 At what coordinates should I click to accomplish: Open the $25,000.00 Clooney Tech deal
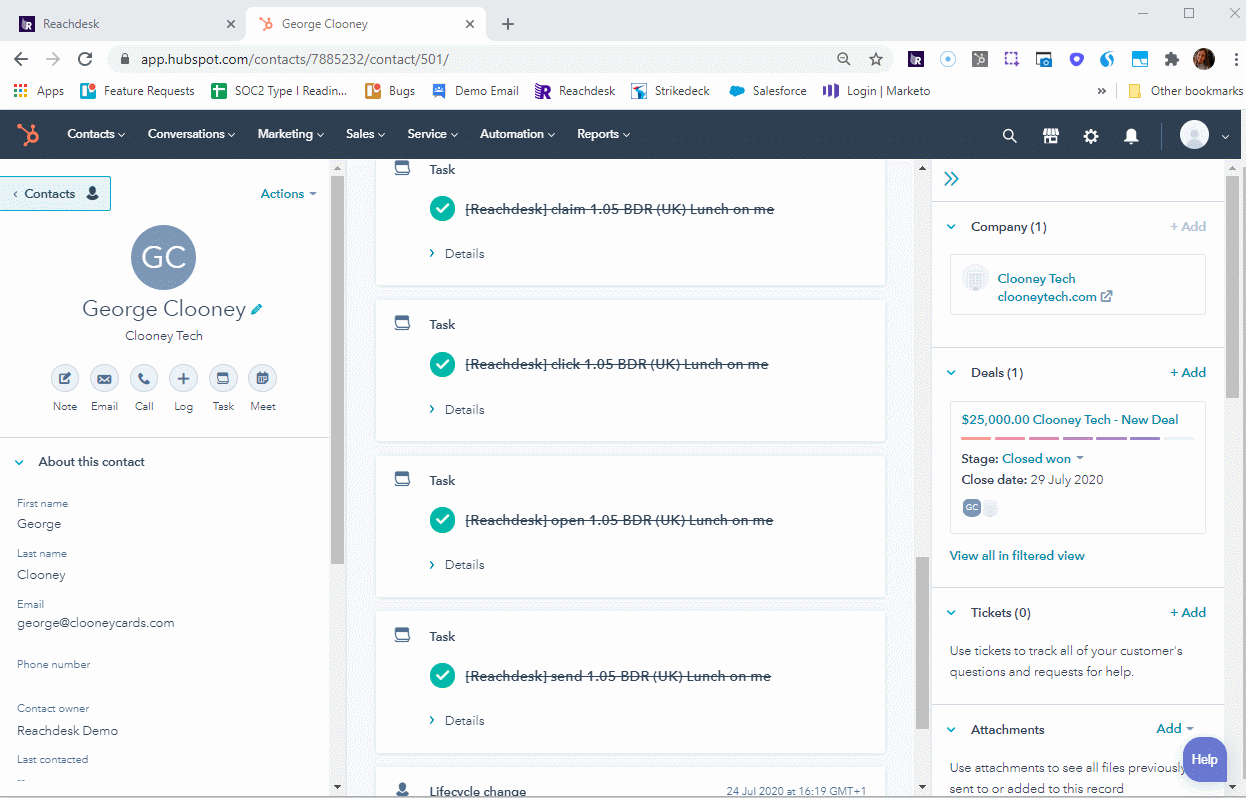pos(1069,420)
